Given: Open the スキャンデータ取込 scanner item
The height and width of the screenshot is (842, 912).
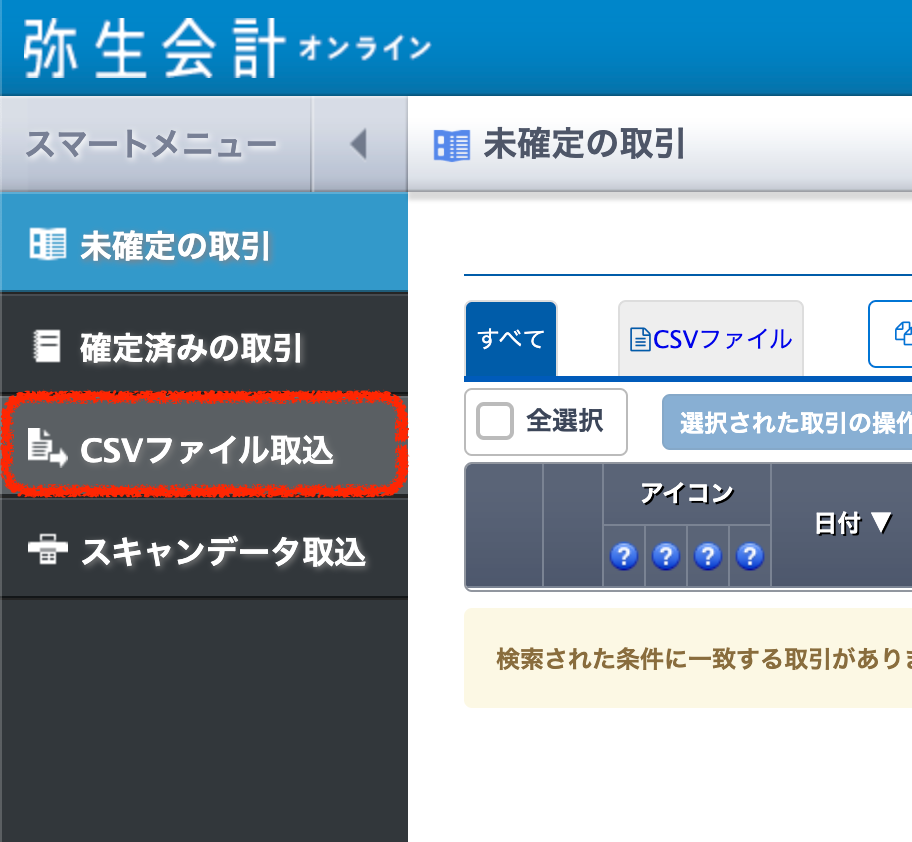Looking at the screenshot, I should 222,551.
